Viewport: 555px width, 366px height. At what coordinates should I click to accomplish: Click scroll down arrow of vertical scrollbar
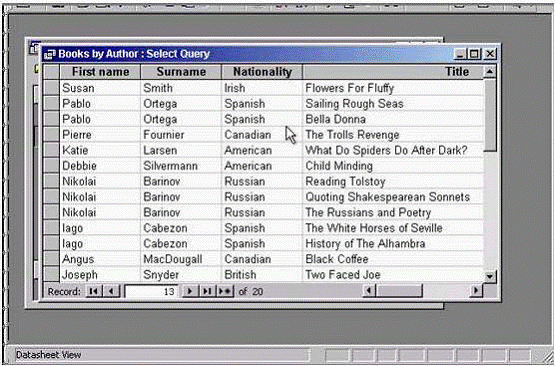coord(490,276)
